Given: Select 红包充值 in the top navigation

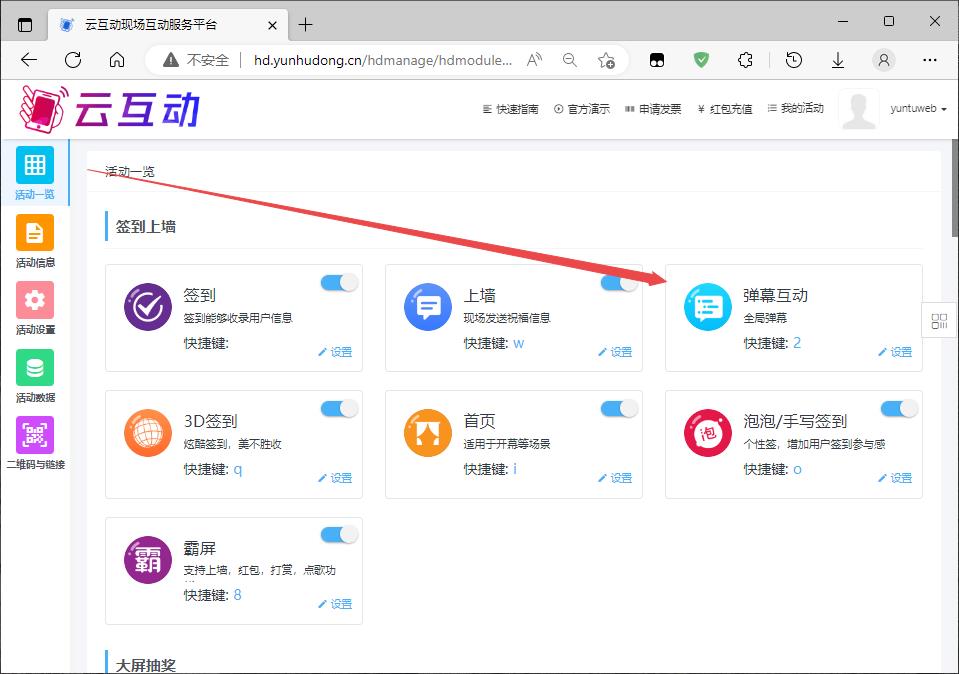Looking at the screenshot, I should [725, 109].
